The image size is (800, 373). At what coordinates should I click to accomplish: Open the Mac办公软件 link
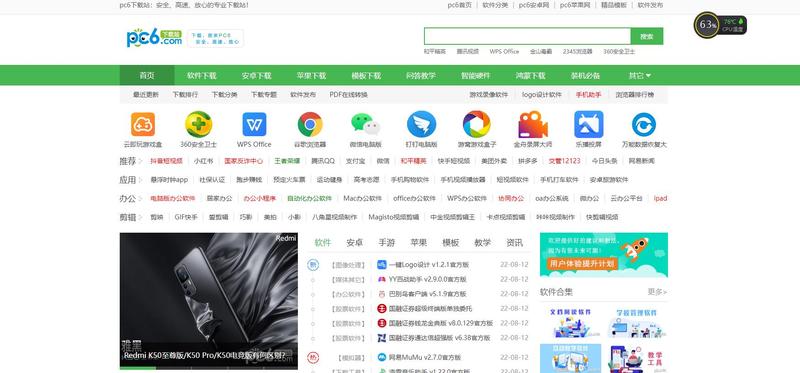362,198
